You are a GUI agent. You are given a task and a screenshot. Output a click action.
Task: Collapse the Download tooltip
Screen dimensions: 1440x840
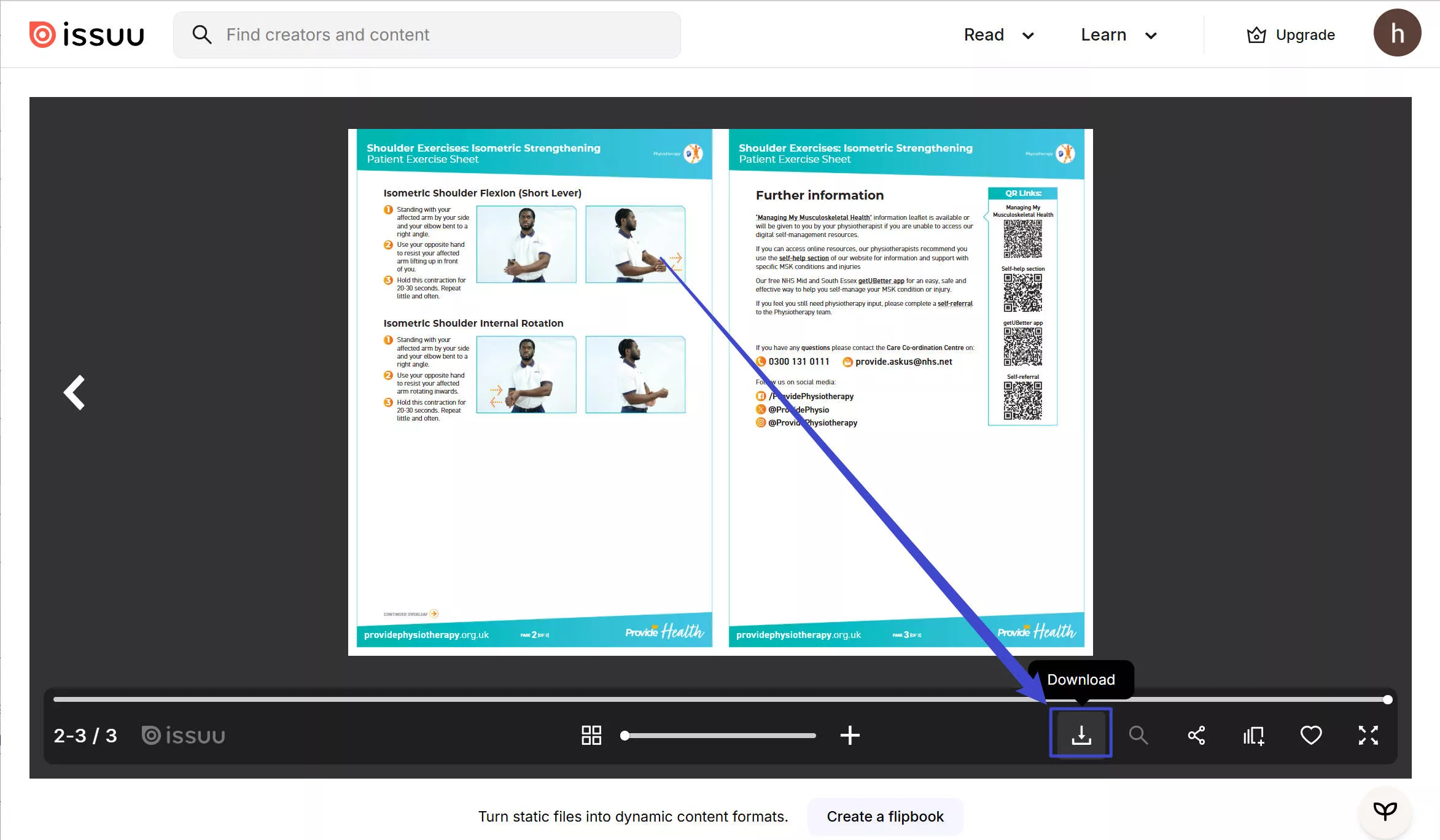(1081, 680)
